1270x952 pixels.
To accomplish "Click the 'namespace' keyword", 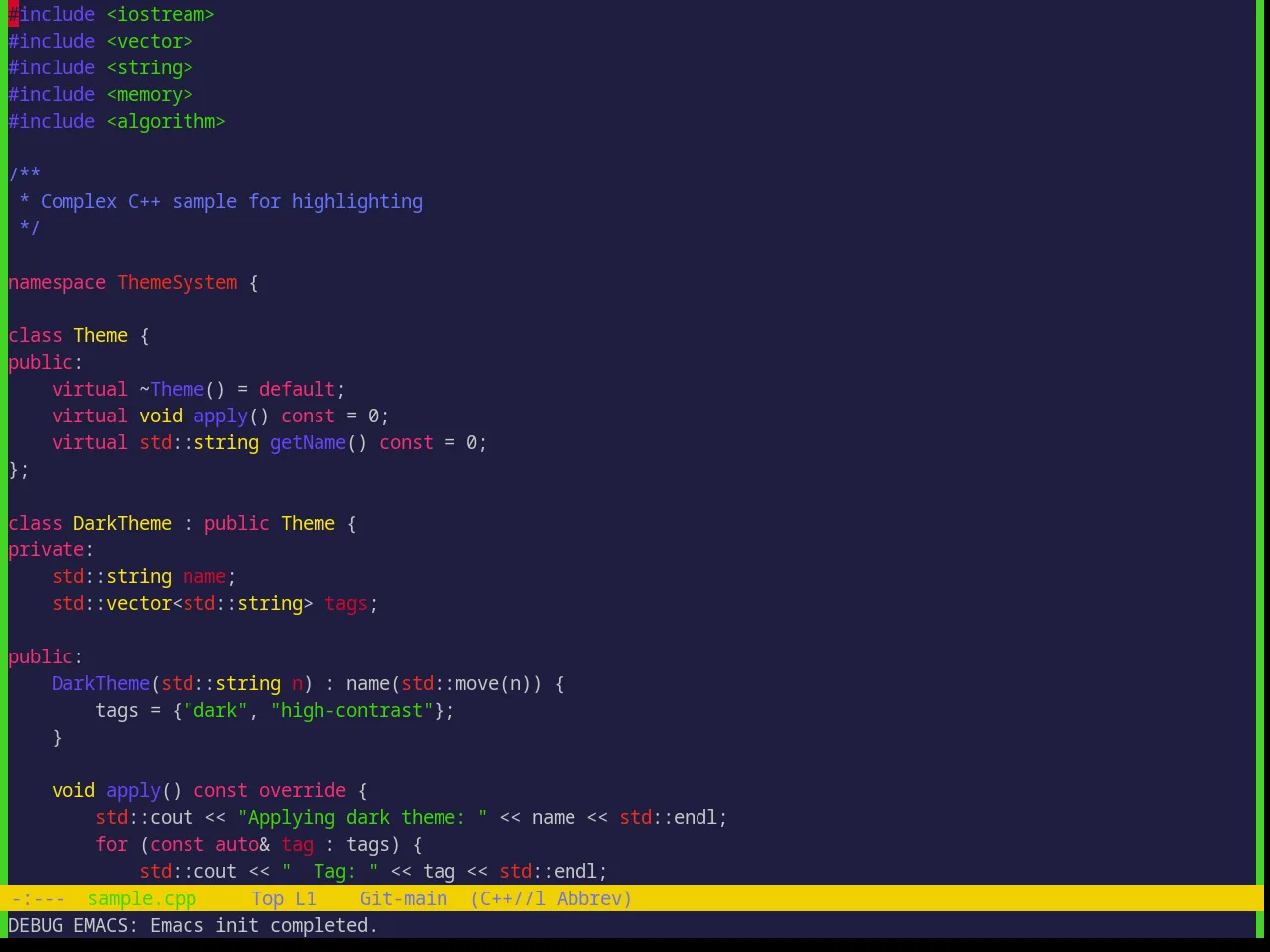I will pos(57,282).
